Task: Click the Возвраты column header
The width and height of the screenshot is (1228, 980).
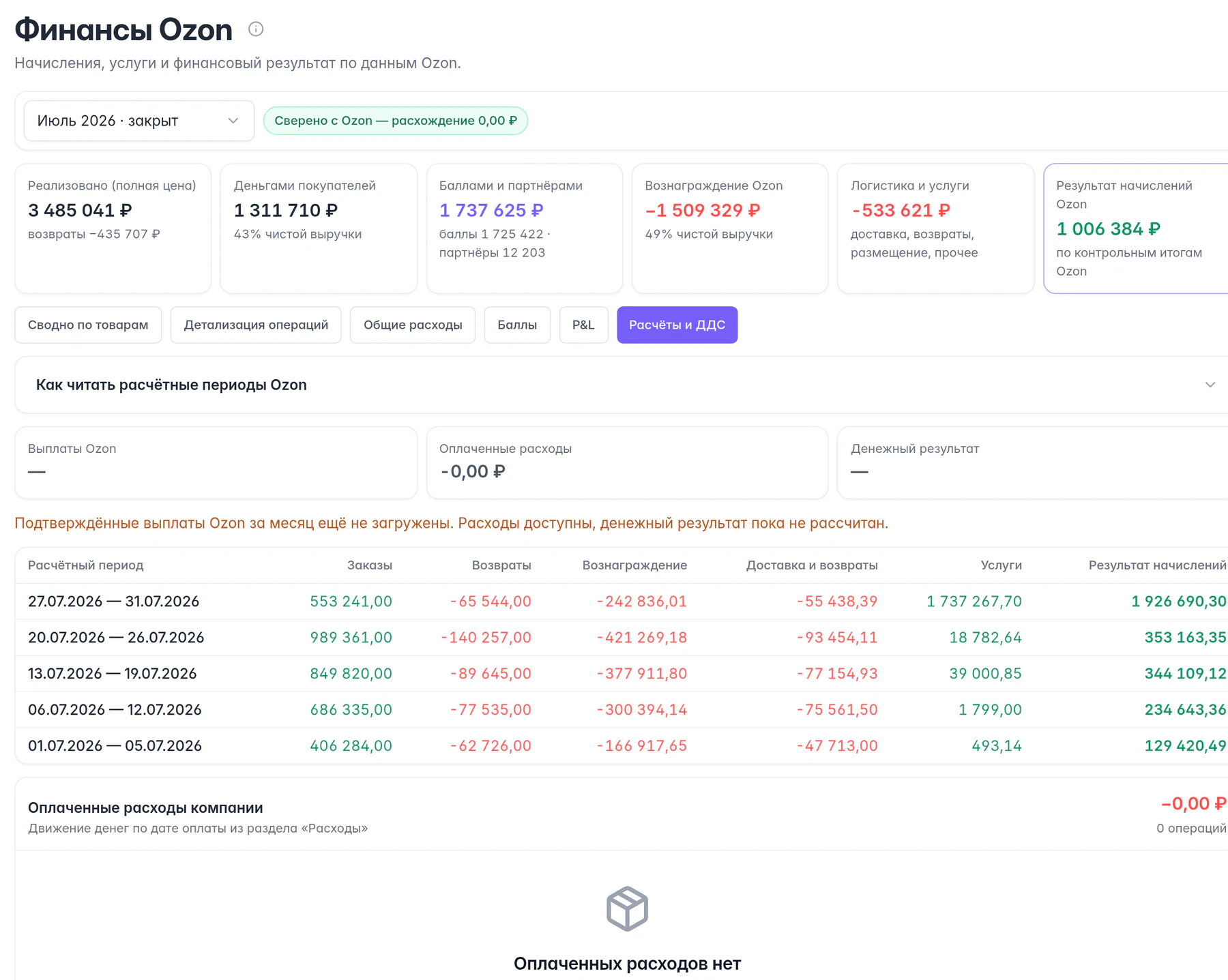Action: coord(501,565)
